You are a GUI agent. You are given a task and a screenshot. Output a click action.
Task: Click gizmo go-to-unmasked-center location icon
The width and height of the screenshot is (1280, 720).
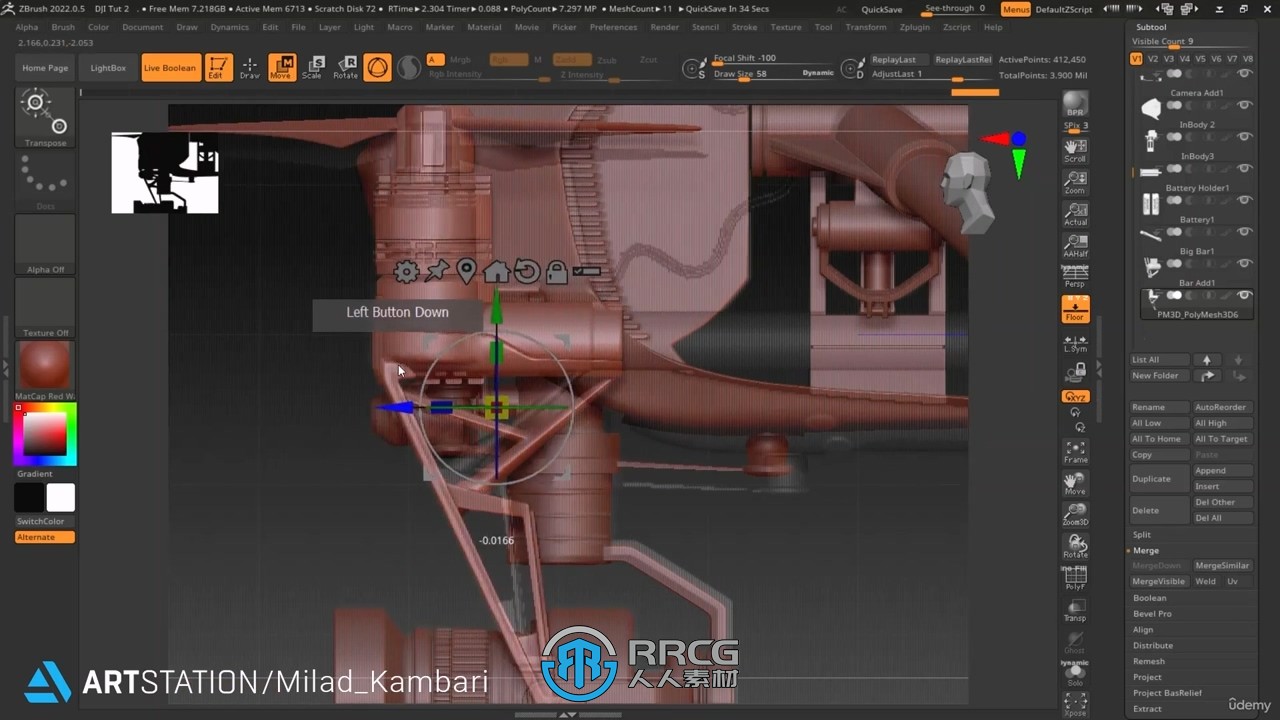(466, 271)
